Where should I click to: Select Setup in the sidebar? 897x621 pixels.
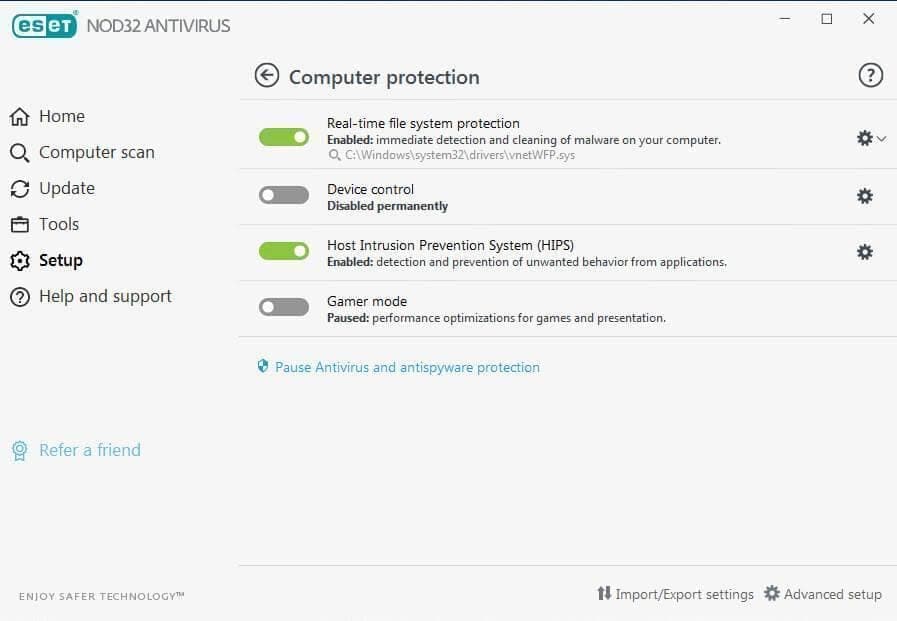62,260
